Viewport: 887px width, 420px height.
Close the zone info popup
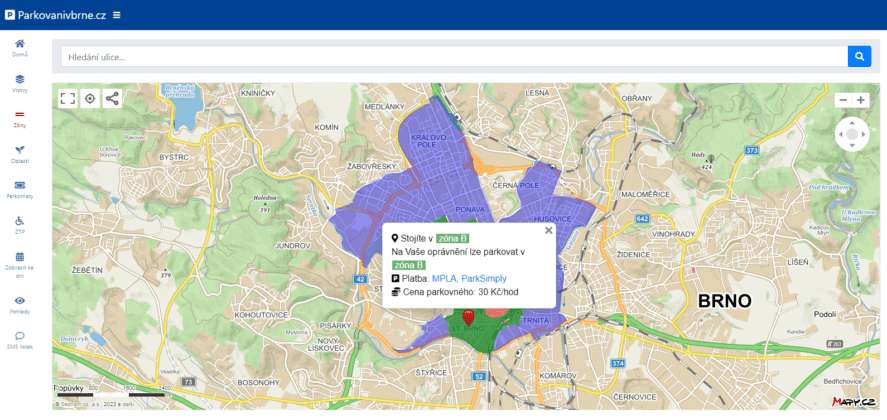(548, 230)
